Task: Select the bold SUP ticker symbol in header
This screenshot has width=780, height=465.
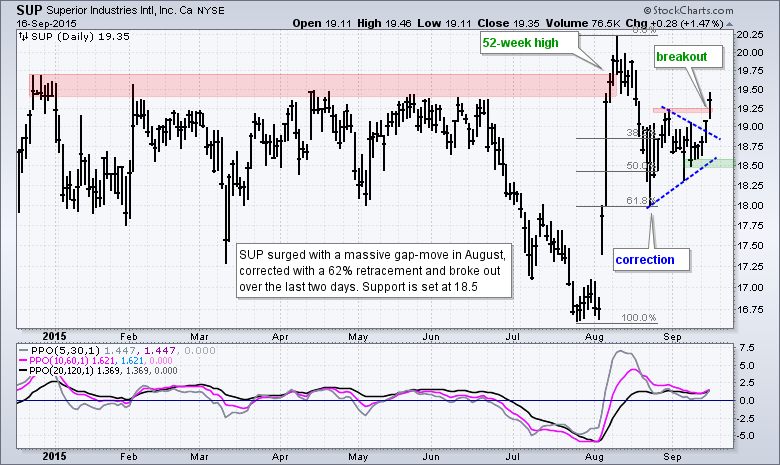Action: point(30,10)
